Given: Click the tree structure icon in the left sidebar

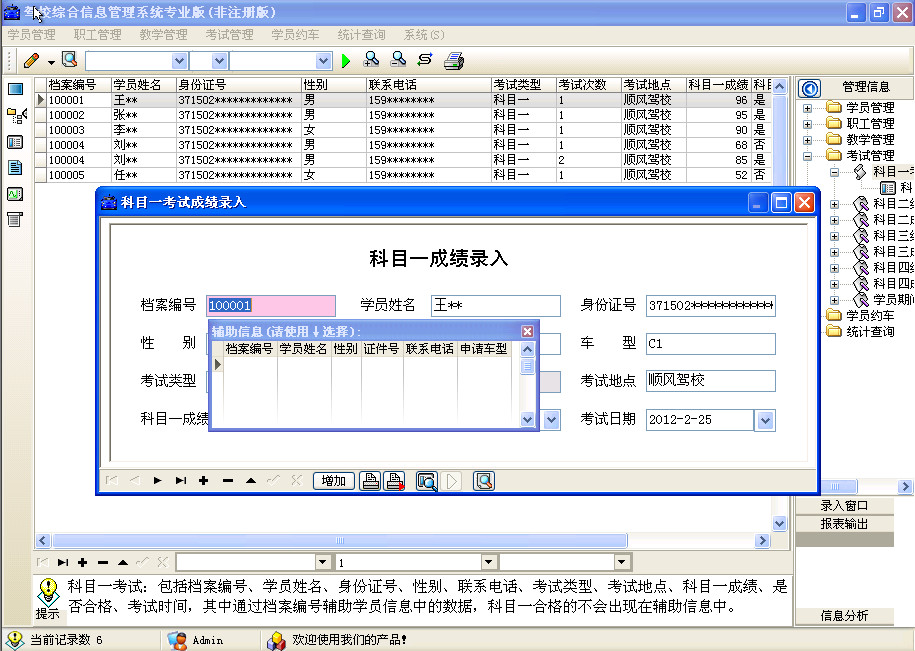Looking at the screenshot, I should click(x=16, y=116).
